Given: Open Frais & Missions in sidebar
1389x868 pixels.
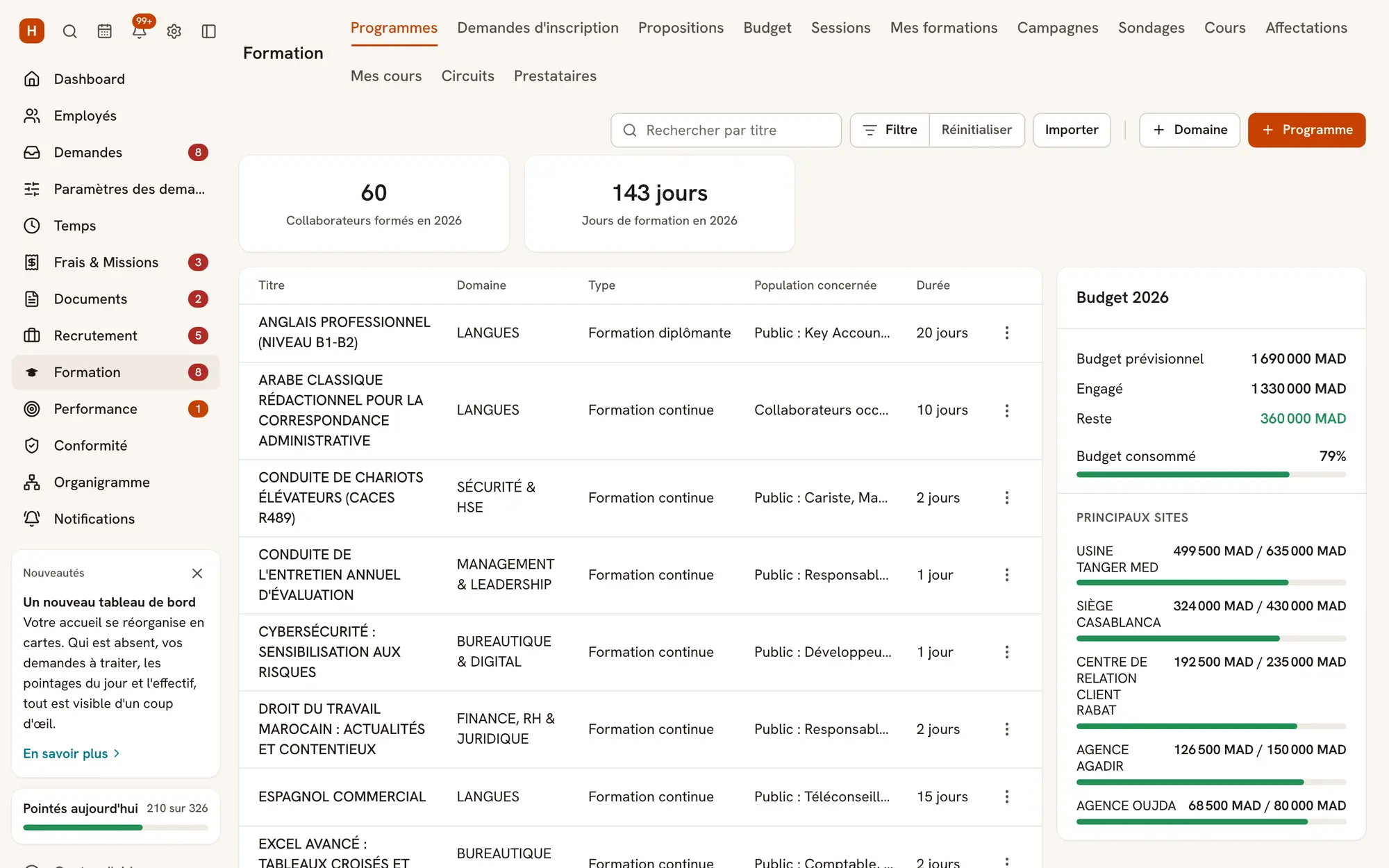Looking at the screenshot, I should pos(116,262).
